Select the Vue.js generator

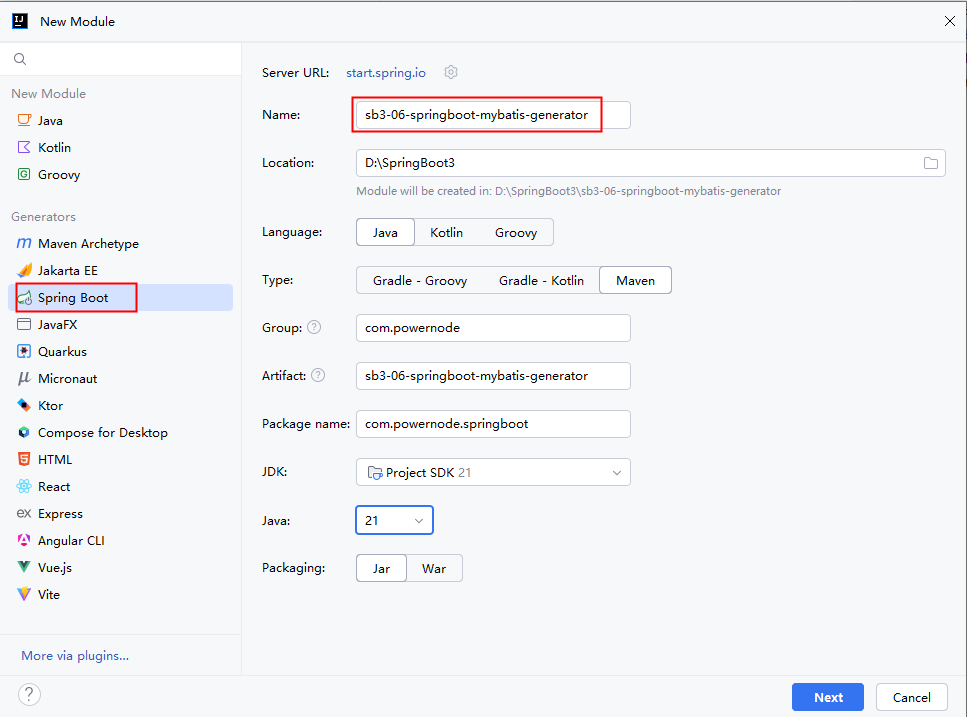tap(54, 568)
